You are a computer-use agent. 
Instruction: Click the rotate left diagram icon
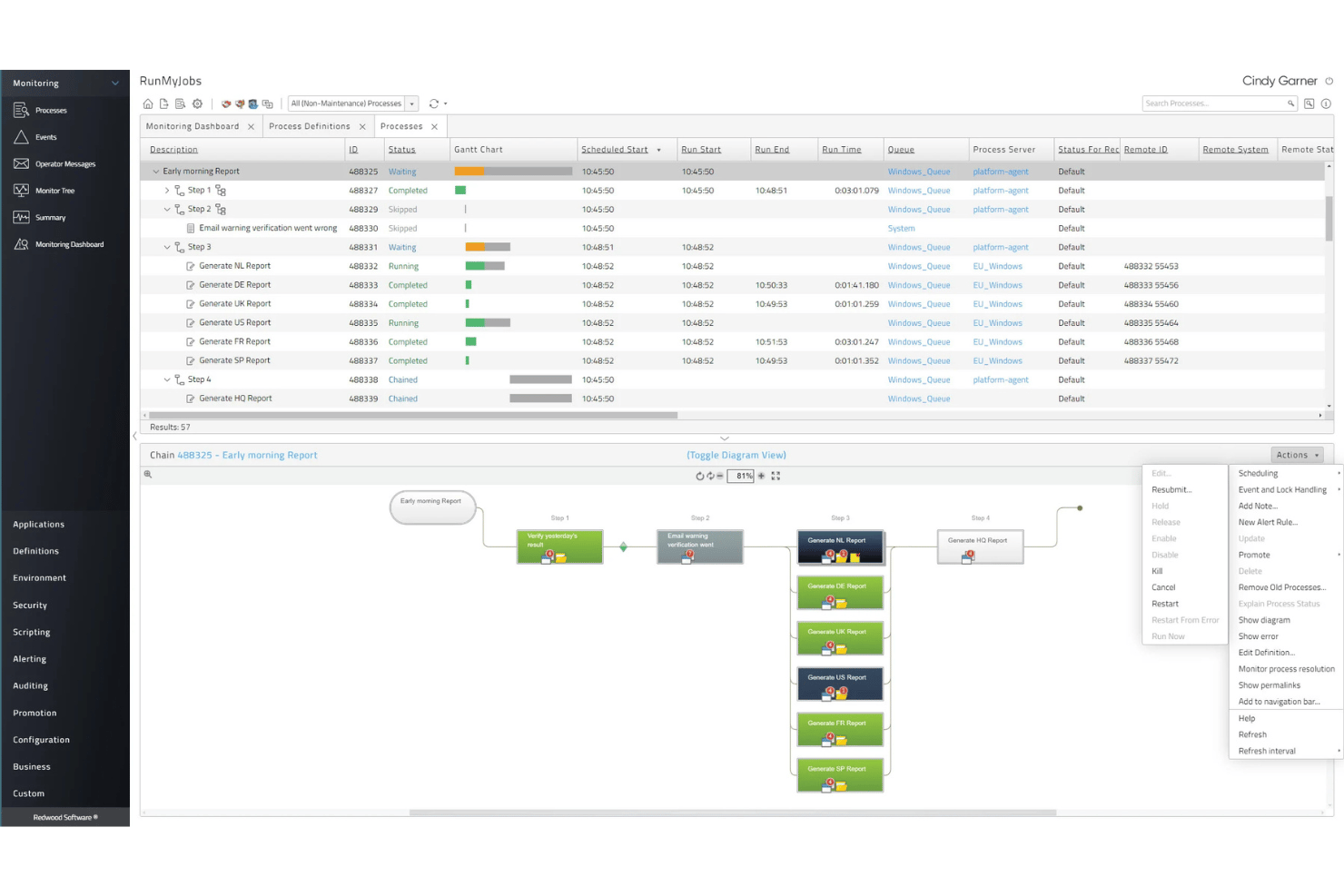699,476
